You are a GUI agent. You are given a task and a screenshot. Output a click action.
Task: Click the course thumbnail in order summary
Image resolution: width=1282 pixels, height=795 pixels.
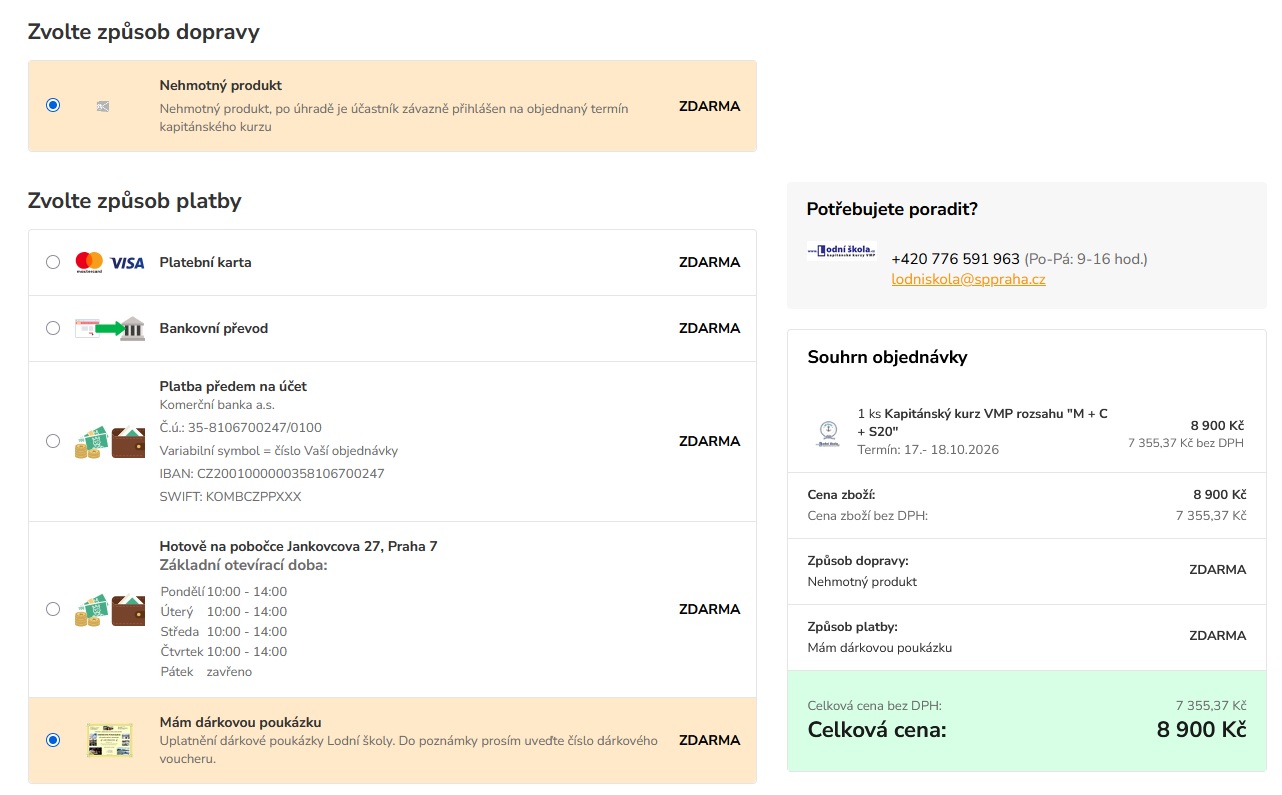pos(827,434)
